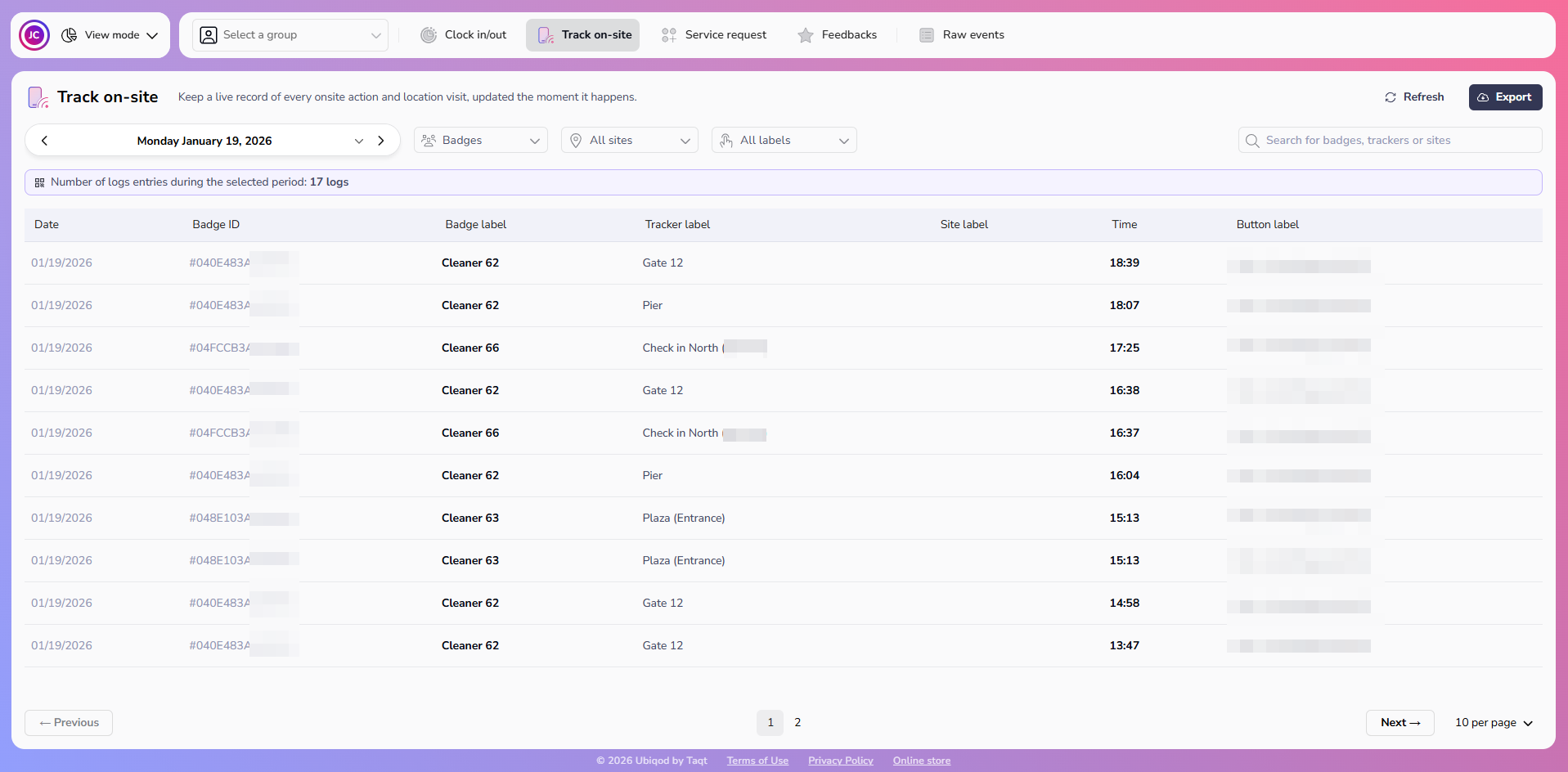This screenshot has width=1568, height=772.
Task: Open the All labels filter dropdown
Action: (x=784, y=141)
